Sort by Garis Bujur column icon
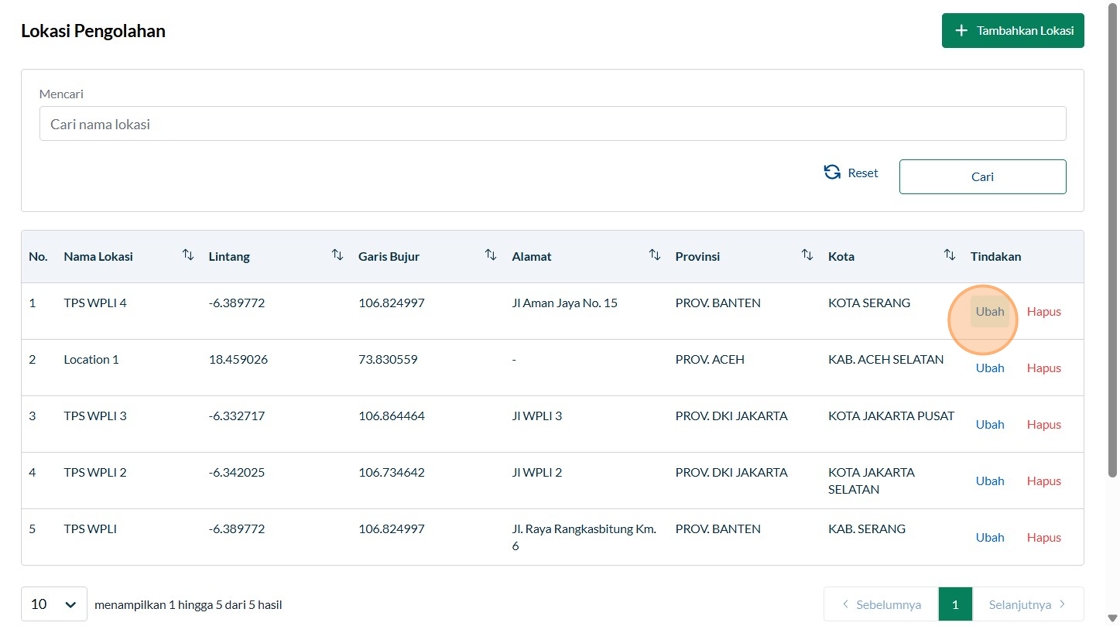1120x626 pixels. point(490,256)
